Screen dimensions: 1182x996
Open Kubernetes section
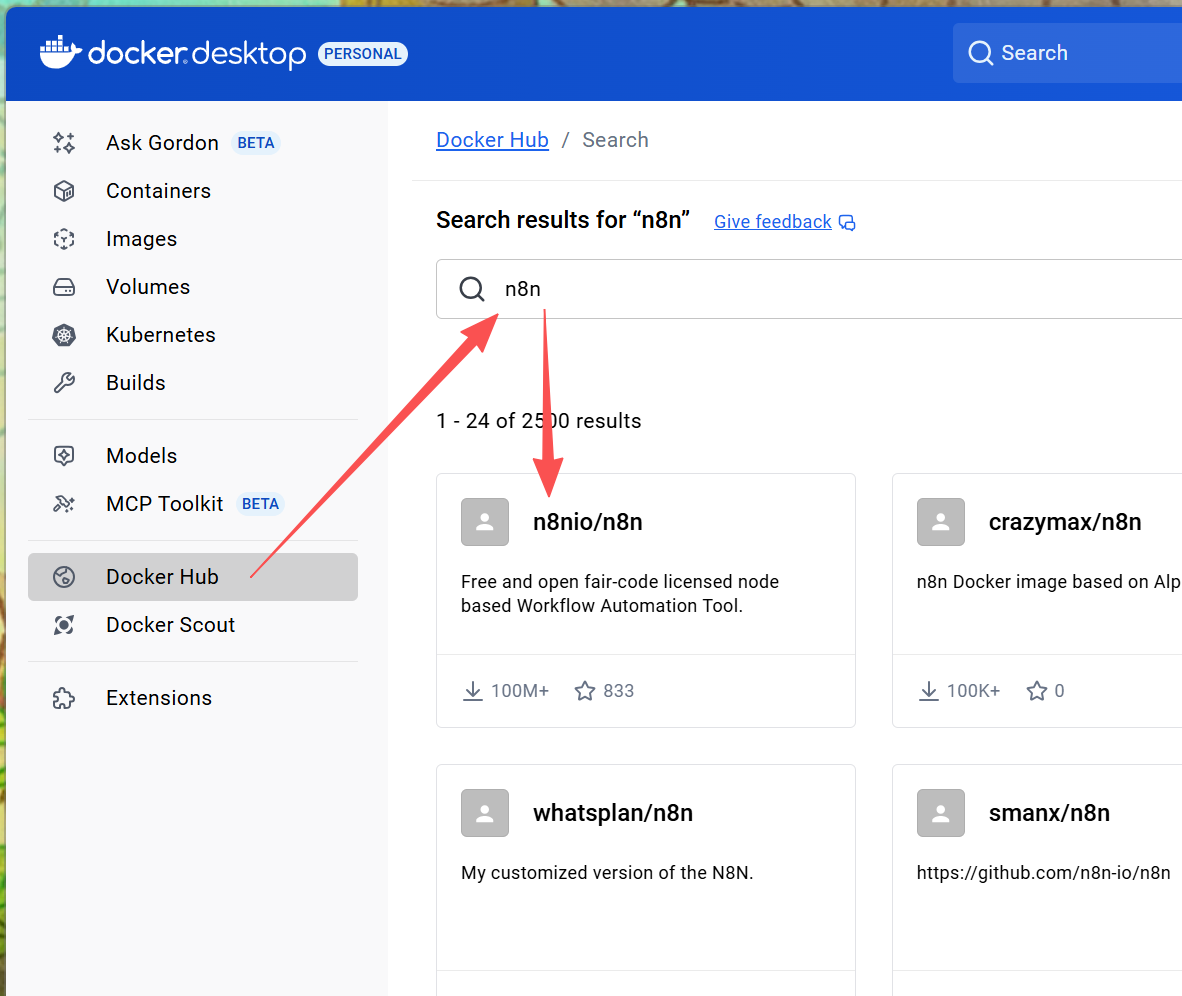click(x=193, y=335)
